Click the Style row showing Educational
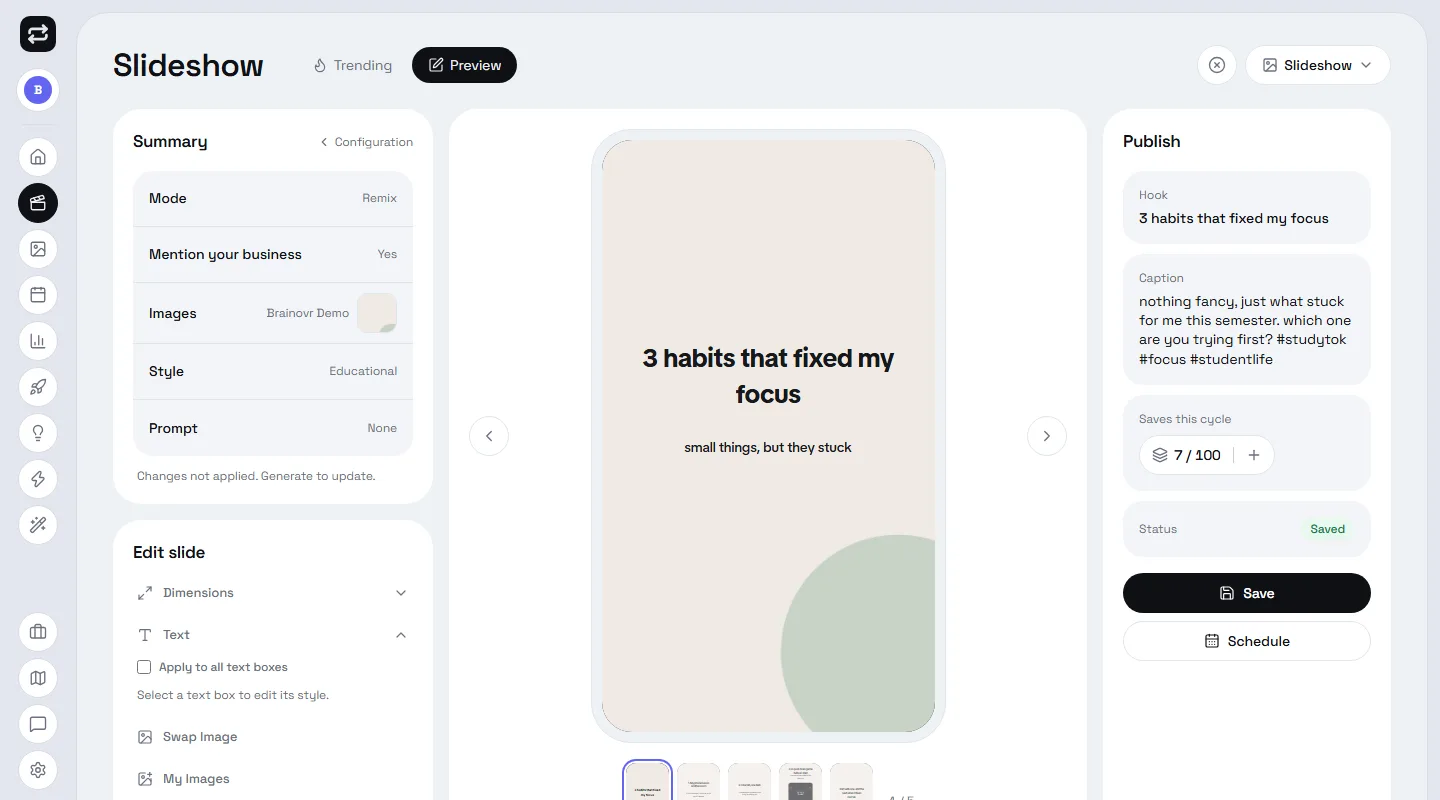1440x800 pixels. pos(273,371)
